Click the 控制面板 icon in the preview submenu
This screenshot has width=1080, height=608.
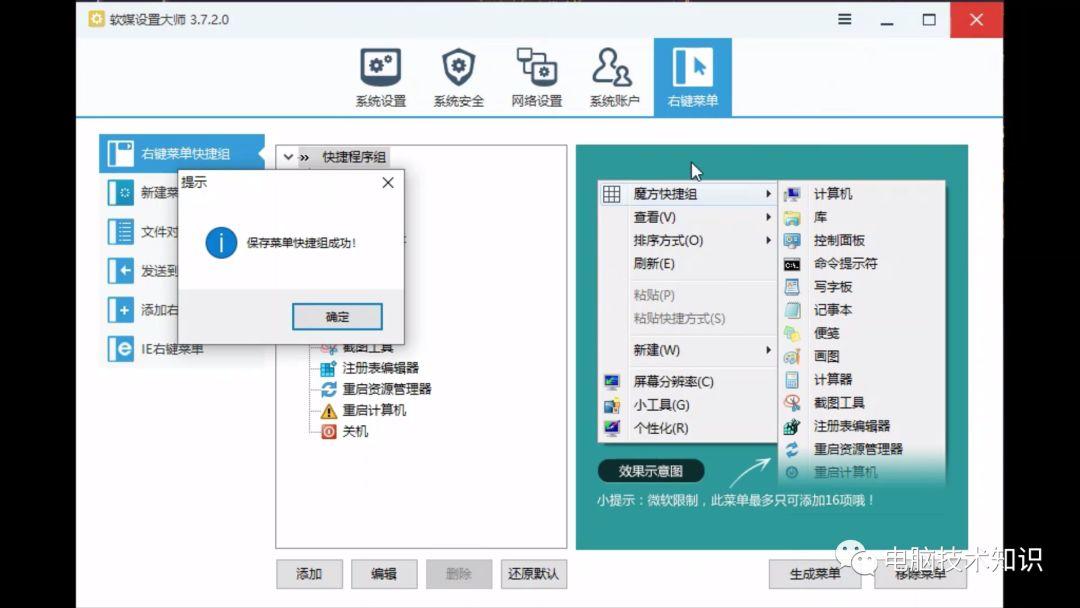[x=792, y=241]
